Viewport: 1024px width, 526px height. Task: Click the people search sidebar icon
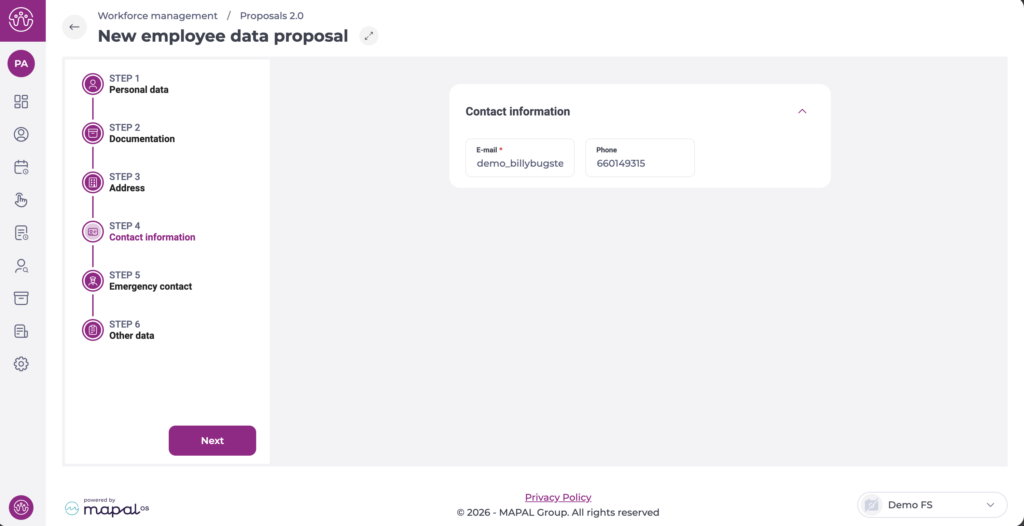21,266
